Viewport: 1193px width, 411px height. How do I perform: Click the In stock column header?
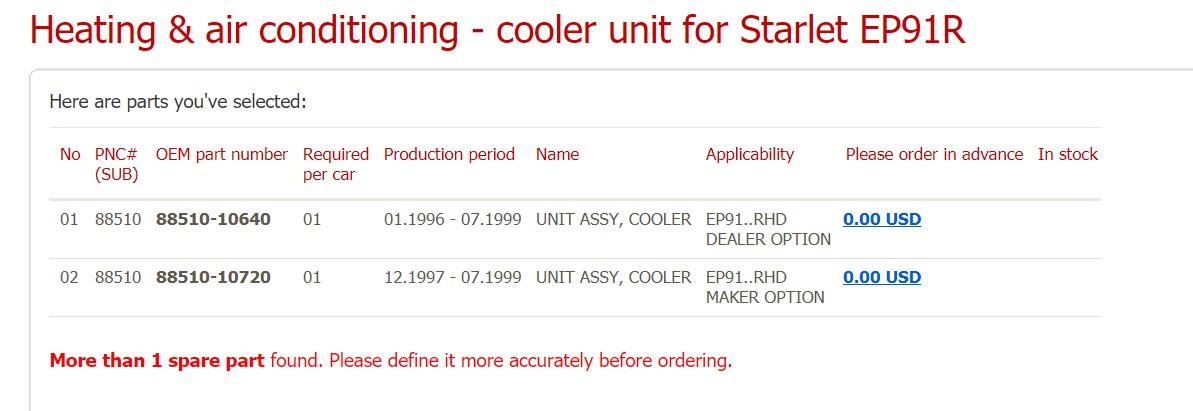[1067, 155]
